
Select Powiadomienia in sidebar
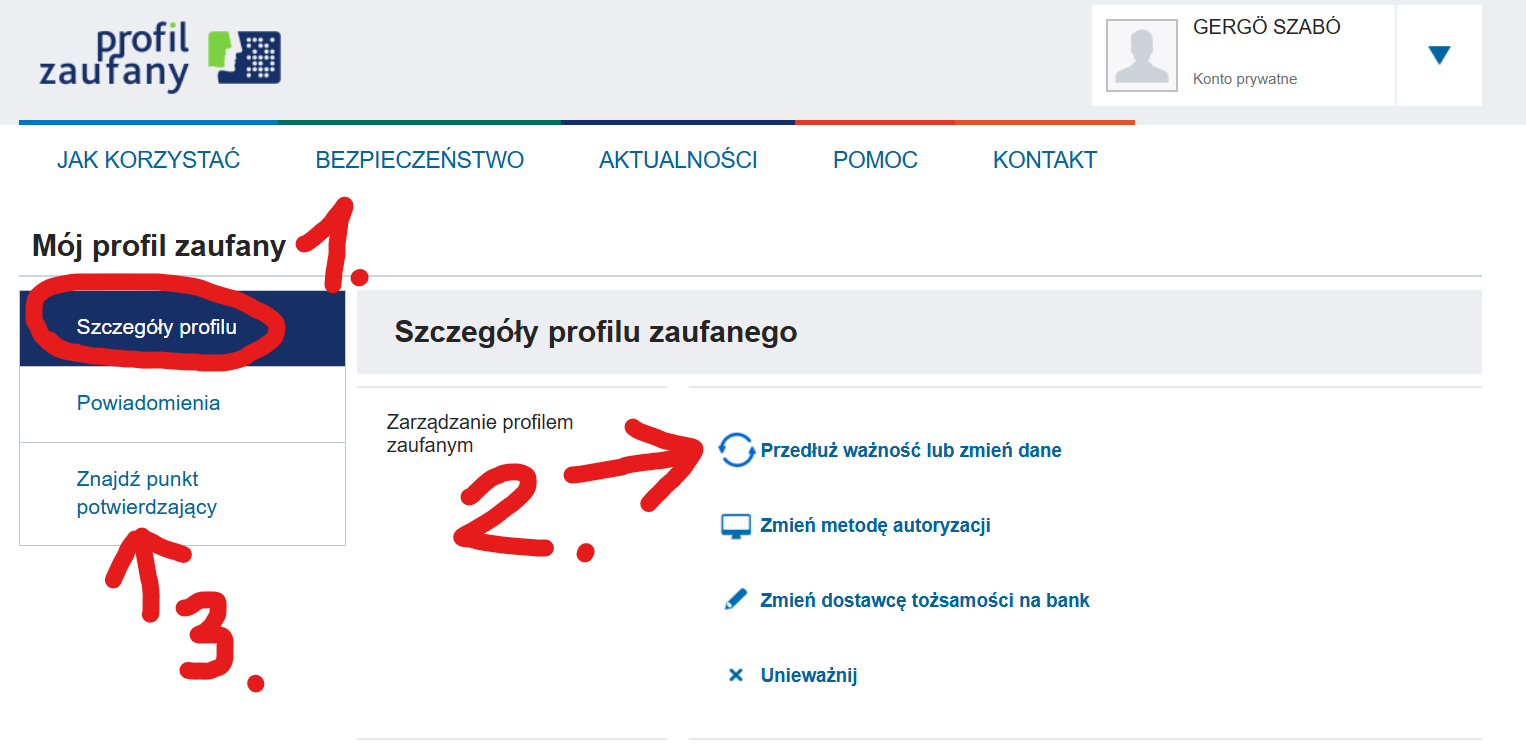point(182,404)
